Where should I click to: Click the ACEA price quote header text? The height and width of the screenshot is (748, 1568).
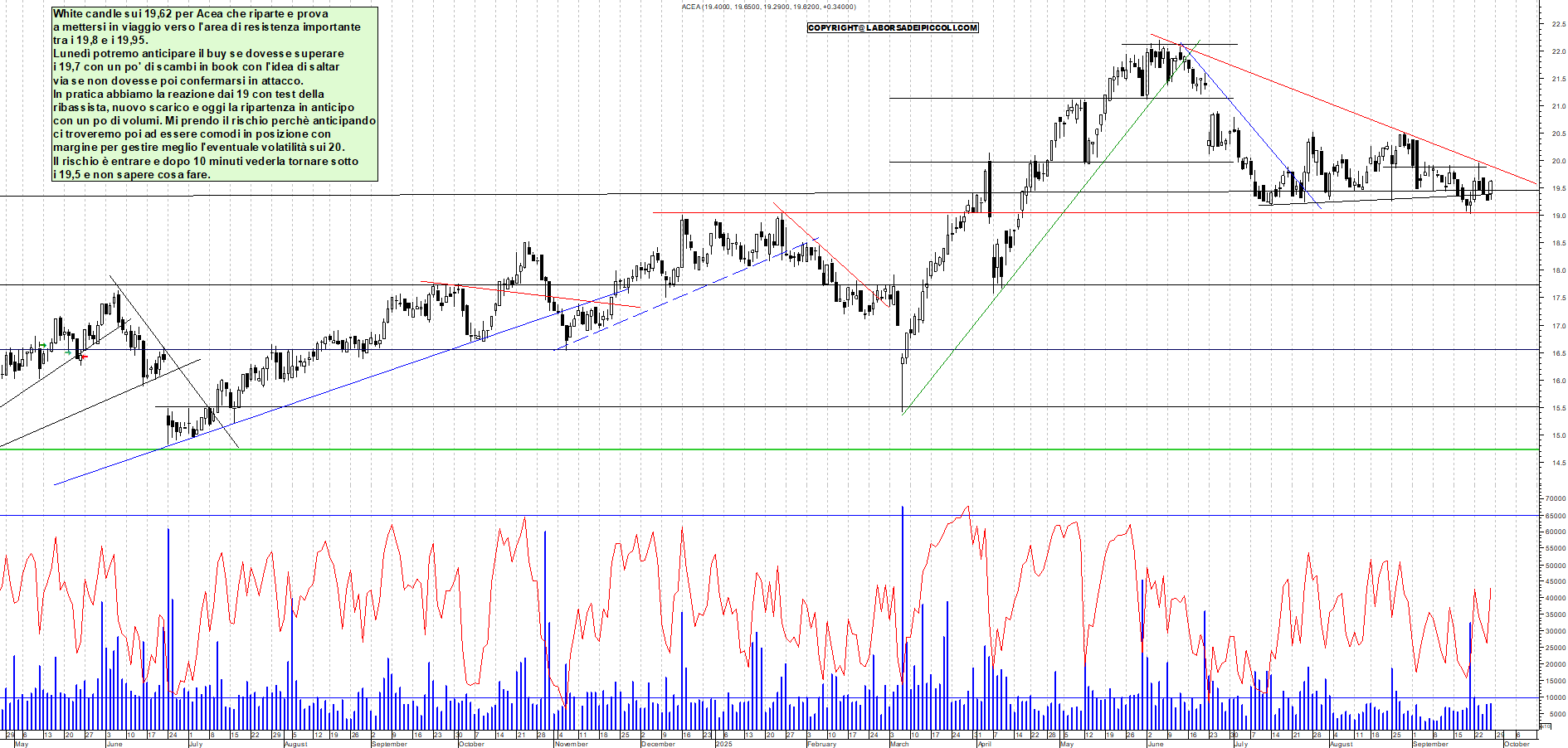(768, 7)
